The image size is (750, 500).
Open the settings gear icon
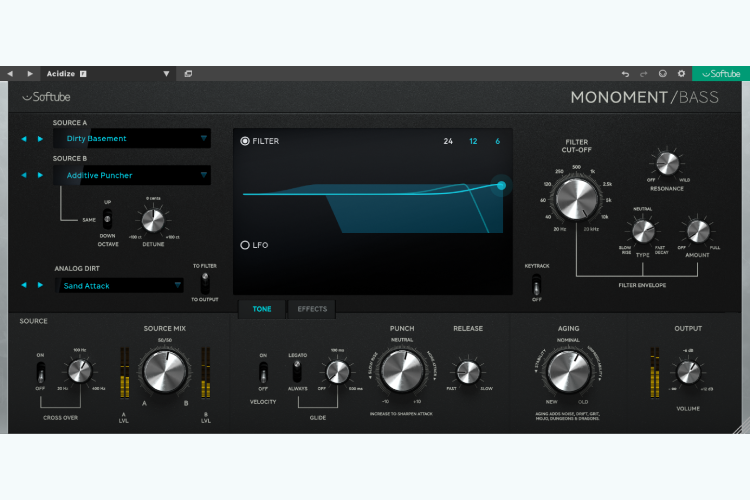pyautogui.click(x=682, y=74)
